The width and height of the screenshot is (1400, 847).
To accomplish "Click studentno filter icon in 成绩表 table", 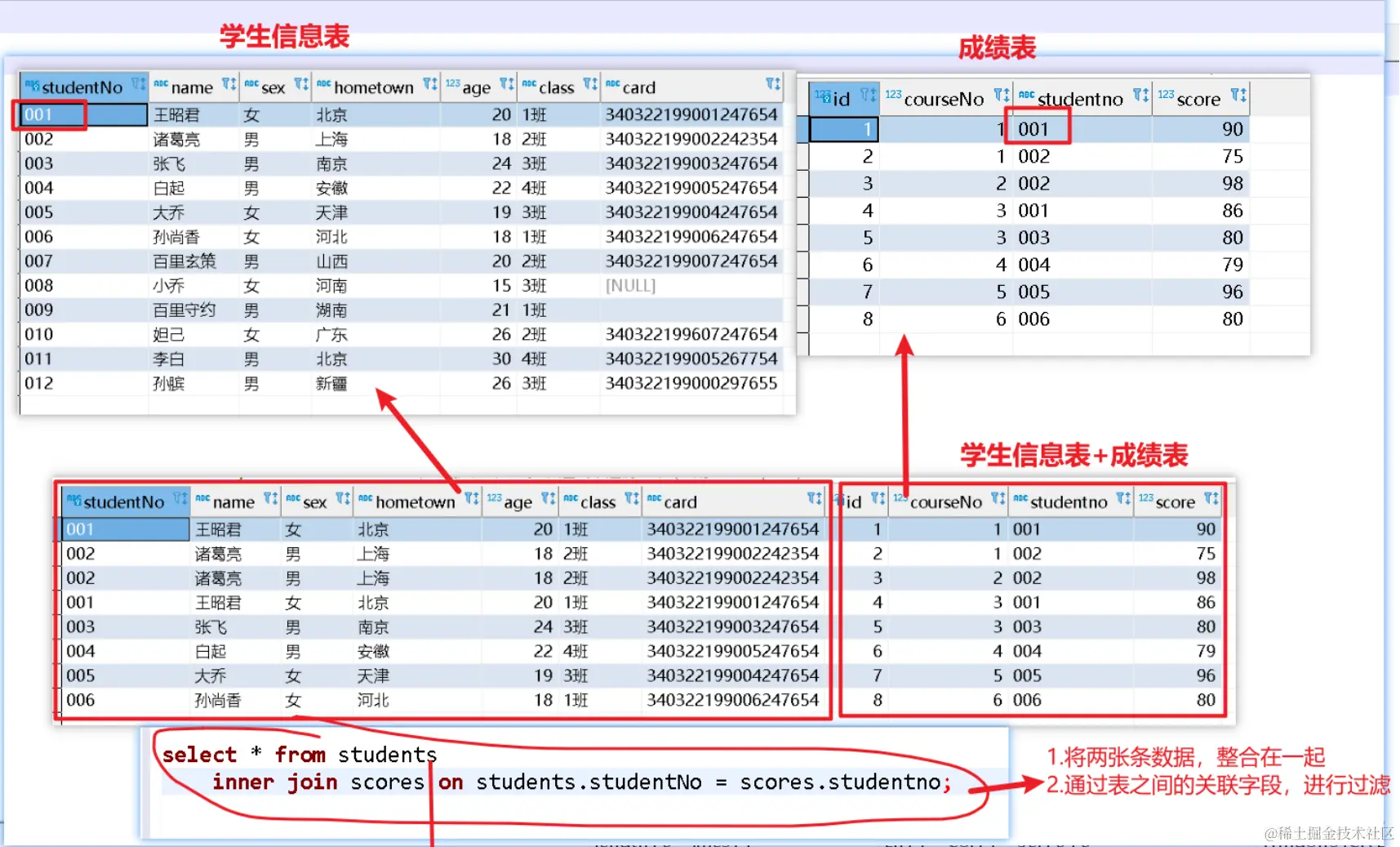I will click(1140, 95).
